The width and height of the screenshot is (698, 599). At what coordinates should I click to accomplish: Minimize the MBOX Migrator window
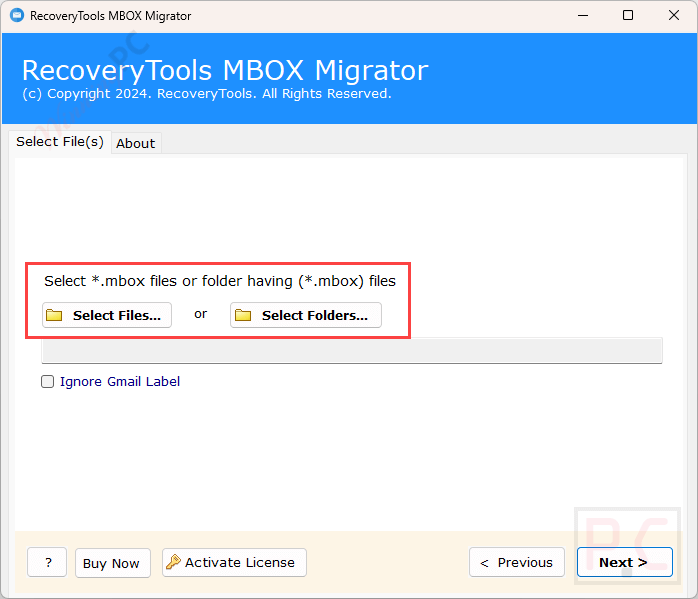pyautogui.click(x=583, y=16)
